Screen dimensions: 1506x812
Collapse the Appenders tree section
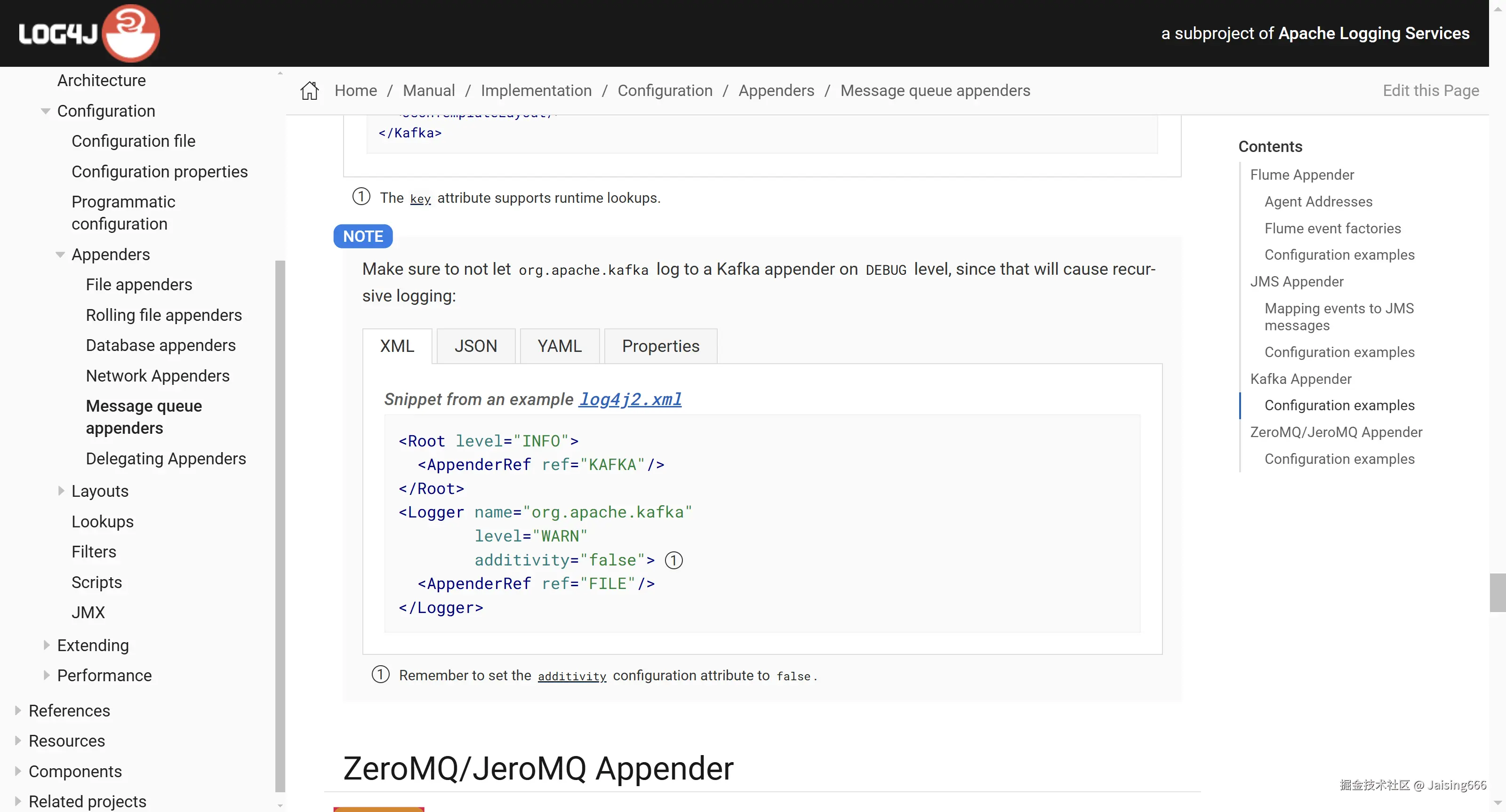pos(60,255)
